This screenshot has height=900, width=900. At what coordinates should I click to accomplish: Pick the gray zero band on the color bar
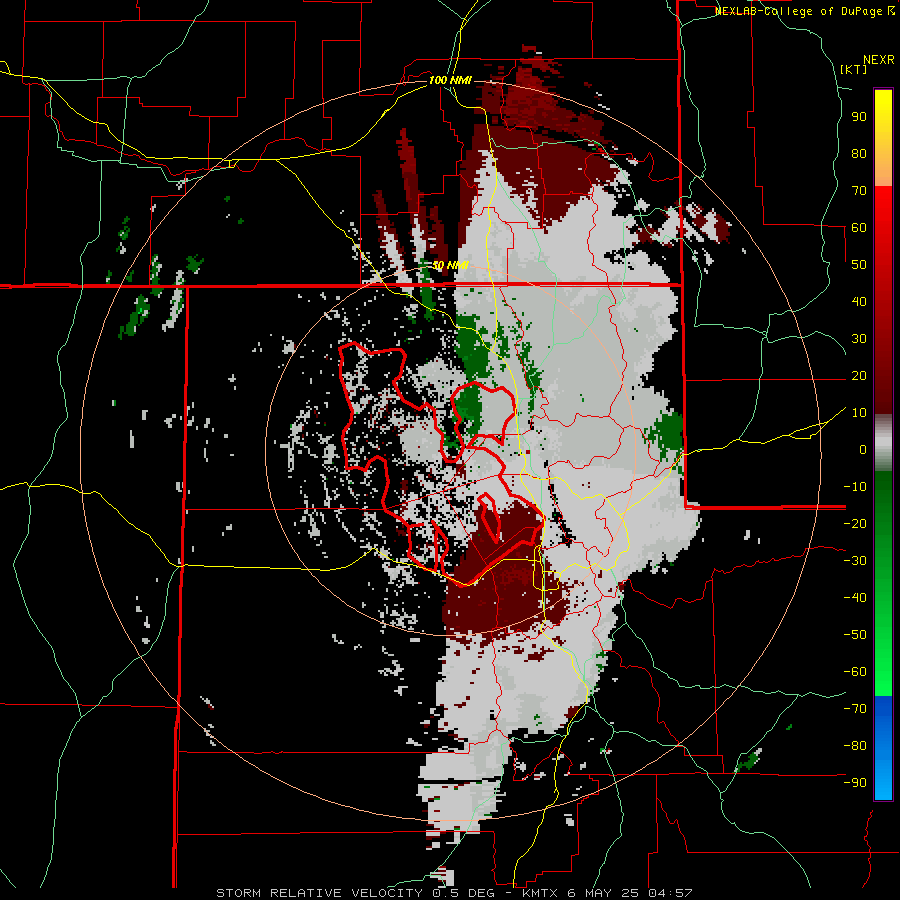883,442
